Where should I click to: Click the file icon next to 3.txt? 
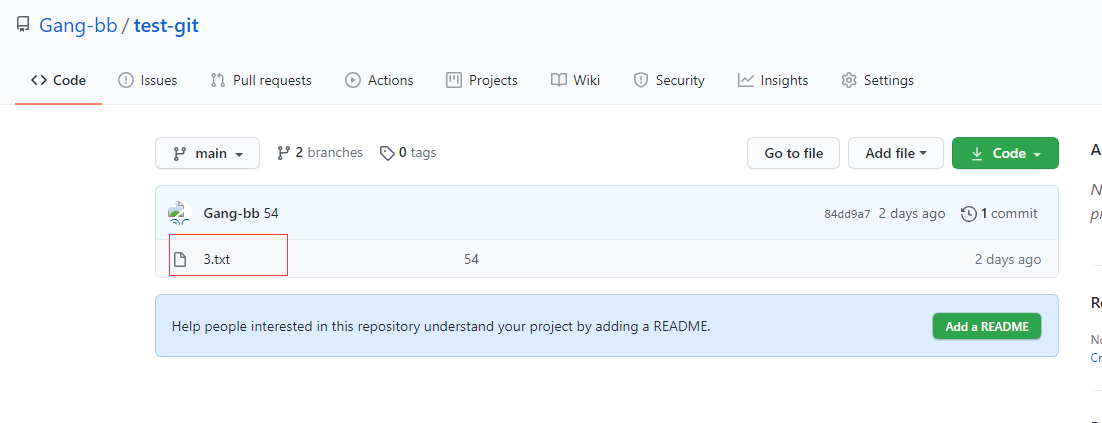180,259
